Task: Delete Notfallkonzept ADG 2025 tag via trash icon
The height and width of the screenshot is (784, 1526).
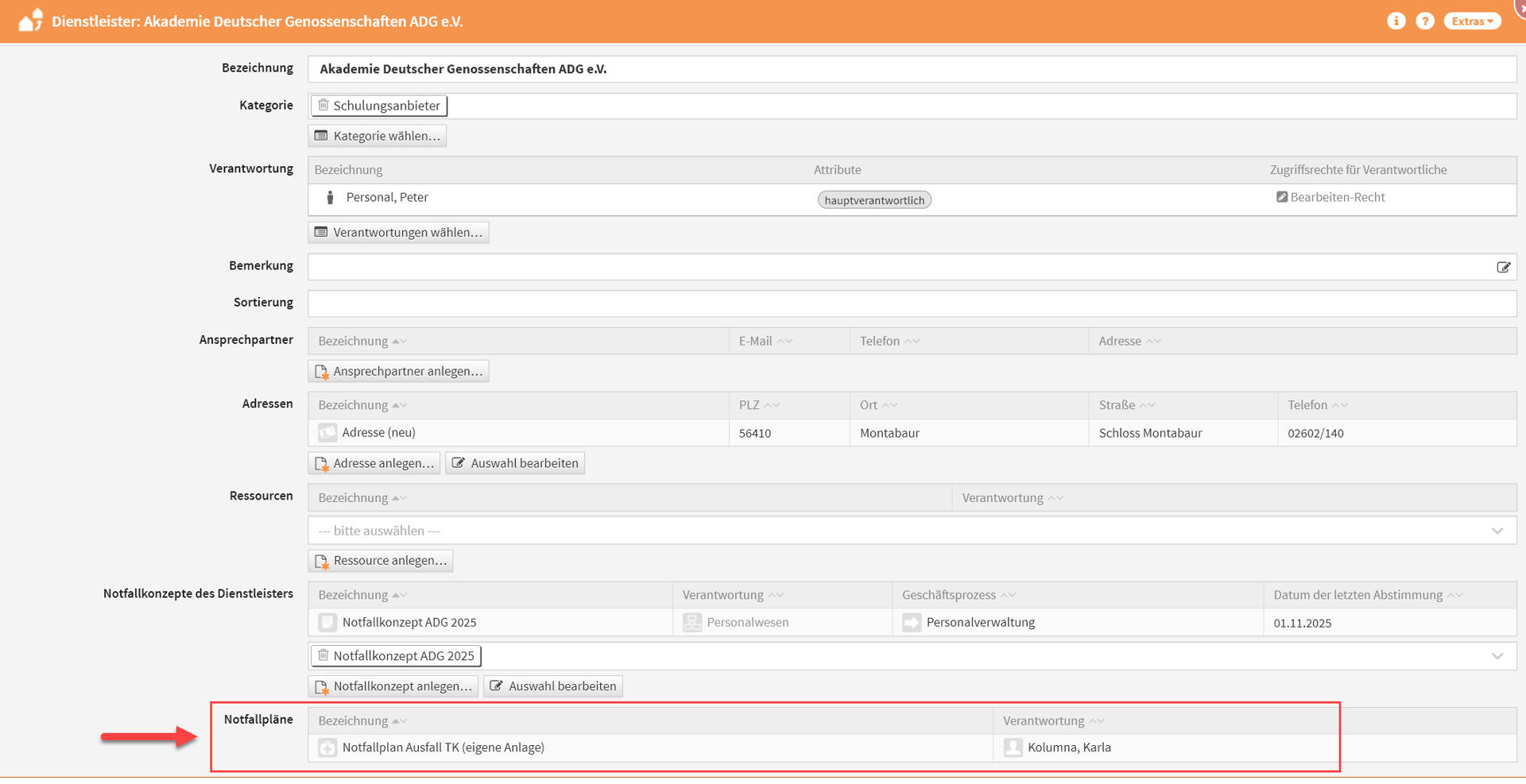Action: 323,655
